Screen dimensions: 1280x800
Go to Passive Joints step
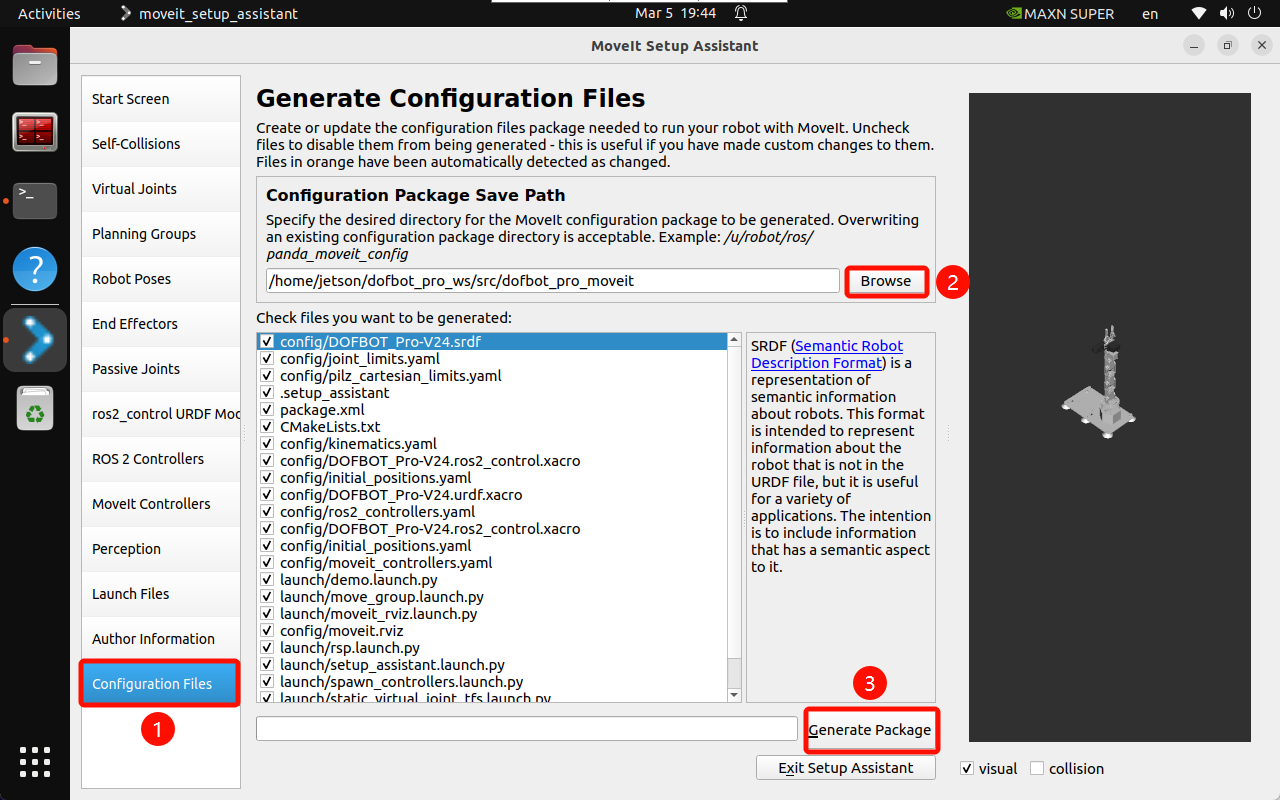tap(161, 369)
